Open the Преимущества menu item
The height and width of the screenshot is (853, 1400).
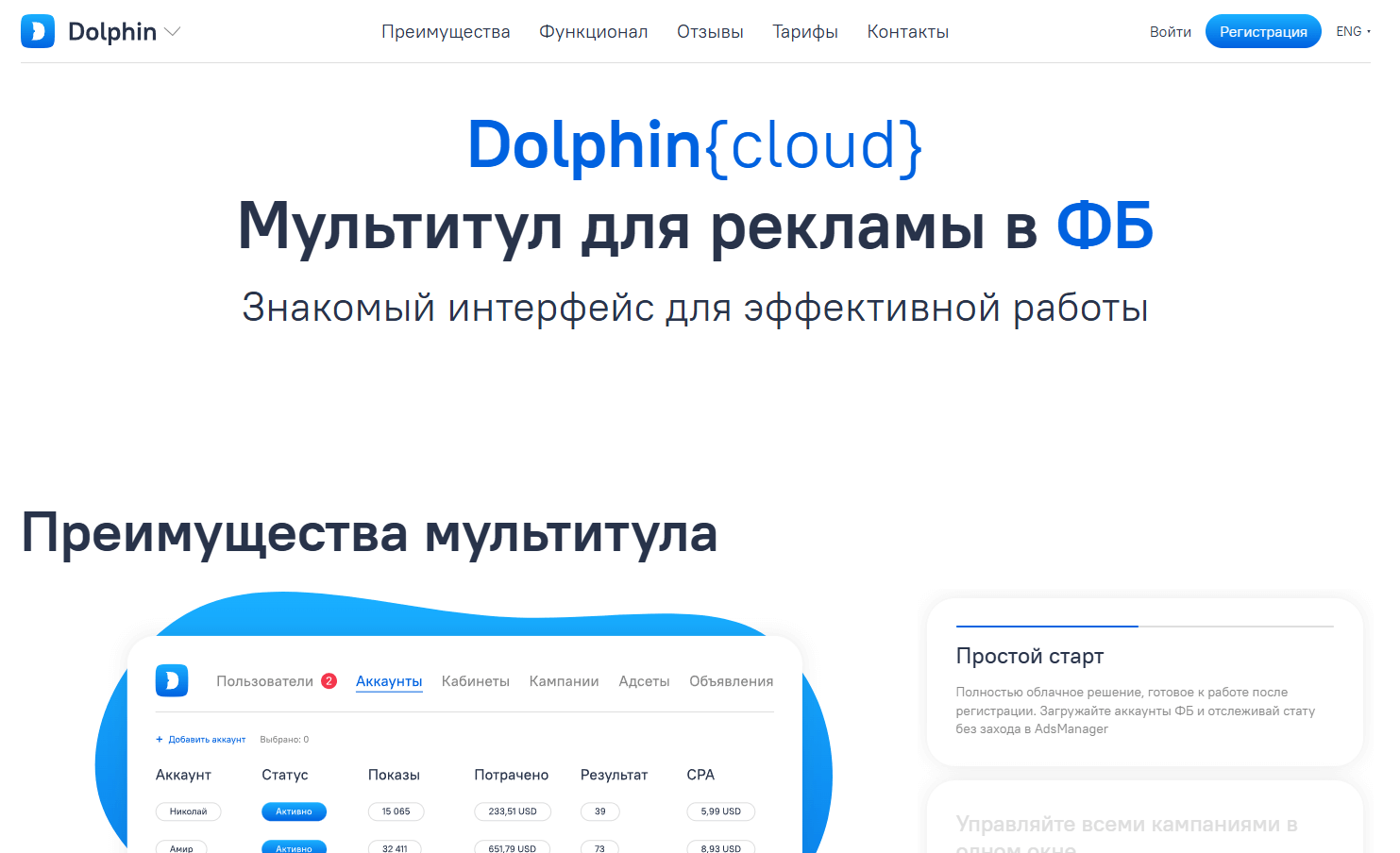[x=446, y=32]
